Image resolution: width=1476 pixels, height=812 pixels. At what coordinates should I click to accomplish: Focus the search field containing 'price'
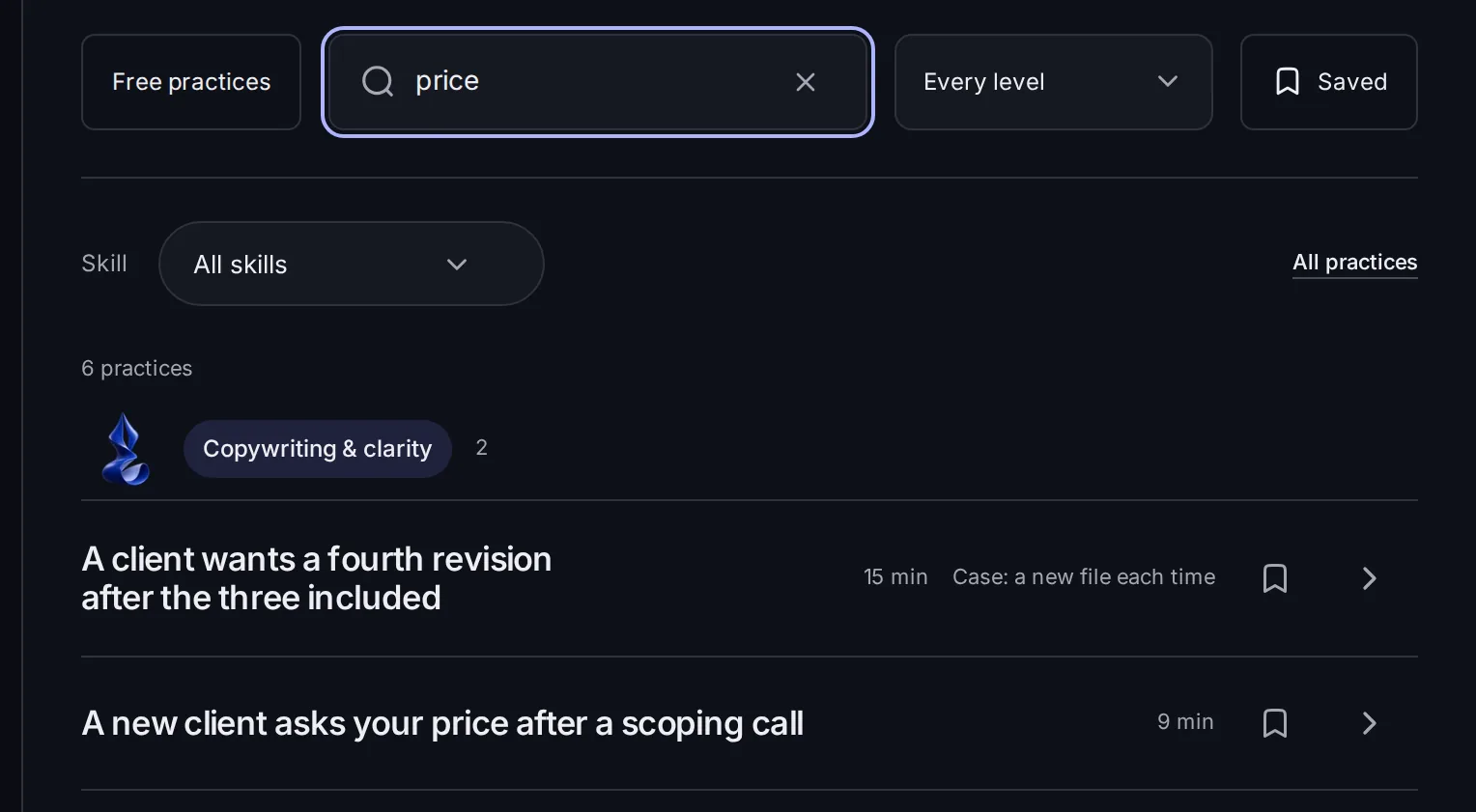(x=598, y=82)
